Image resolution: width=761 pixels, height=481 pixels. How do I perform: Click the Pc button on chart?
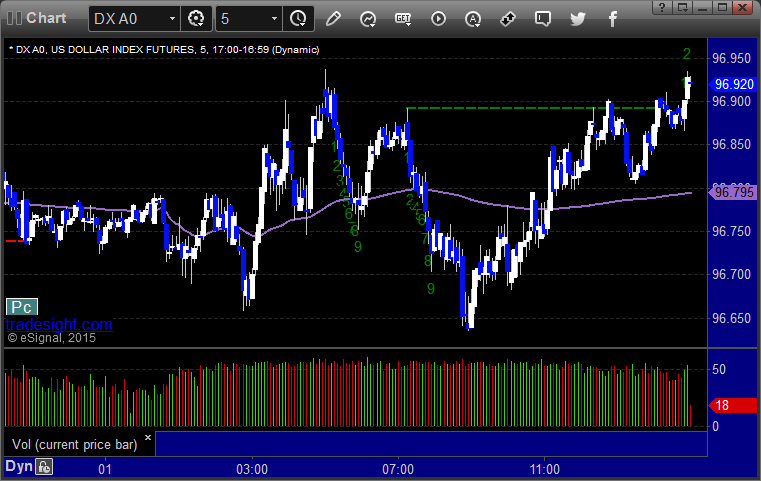point(22,307)
